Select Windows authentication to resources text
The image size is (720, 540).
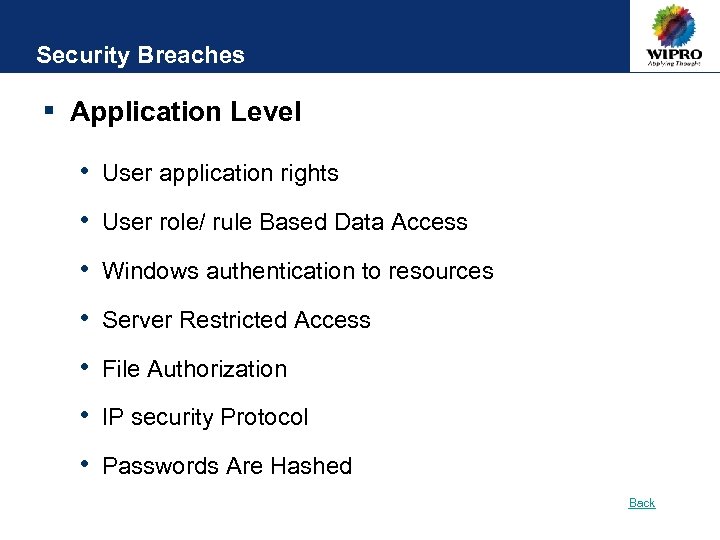(298, 271)
